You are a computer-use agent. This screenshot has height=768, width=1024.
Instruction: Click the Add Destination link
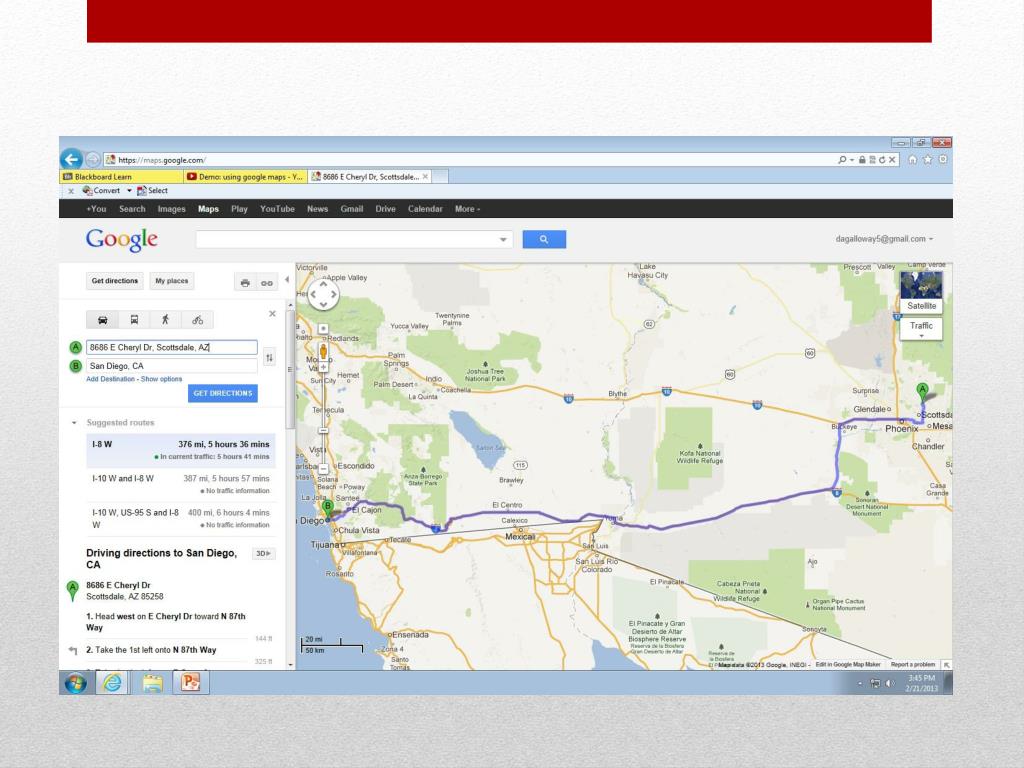[110, 379]
